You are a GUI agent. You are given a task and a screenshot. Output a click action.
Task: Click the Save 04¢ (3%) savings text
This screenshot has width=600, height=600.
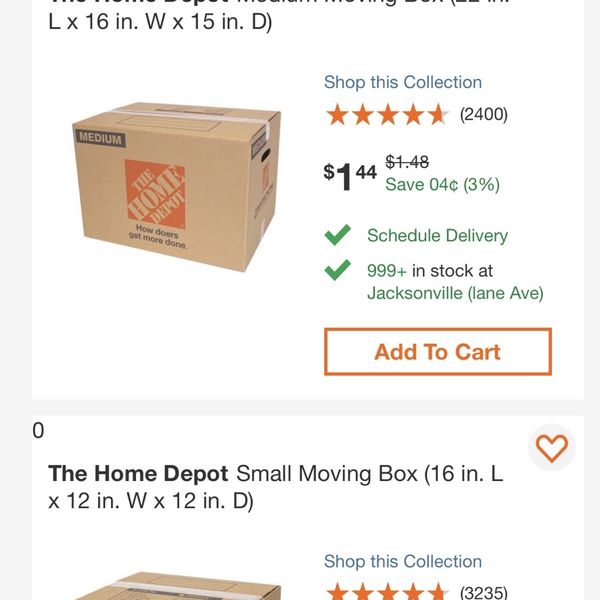[x=442, y=184]
